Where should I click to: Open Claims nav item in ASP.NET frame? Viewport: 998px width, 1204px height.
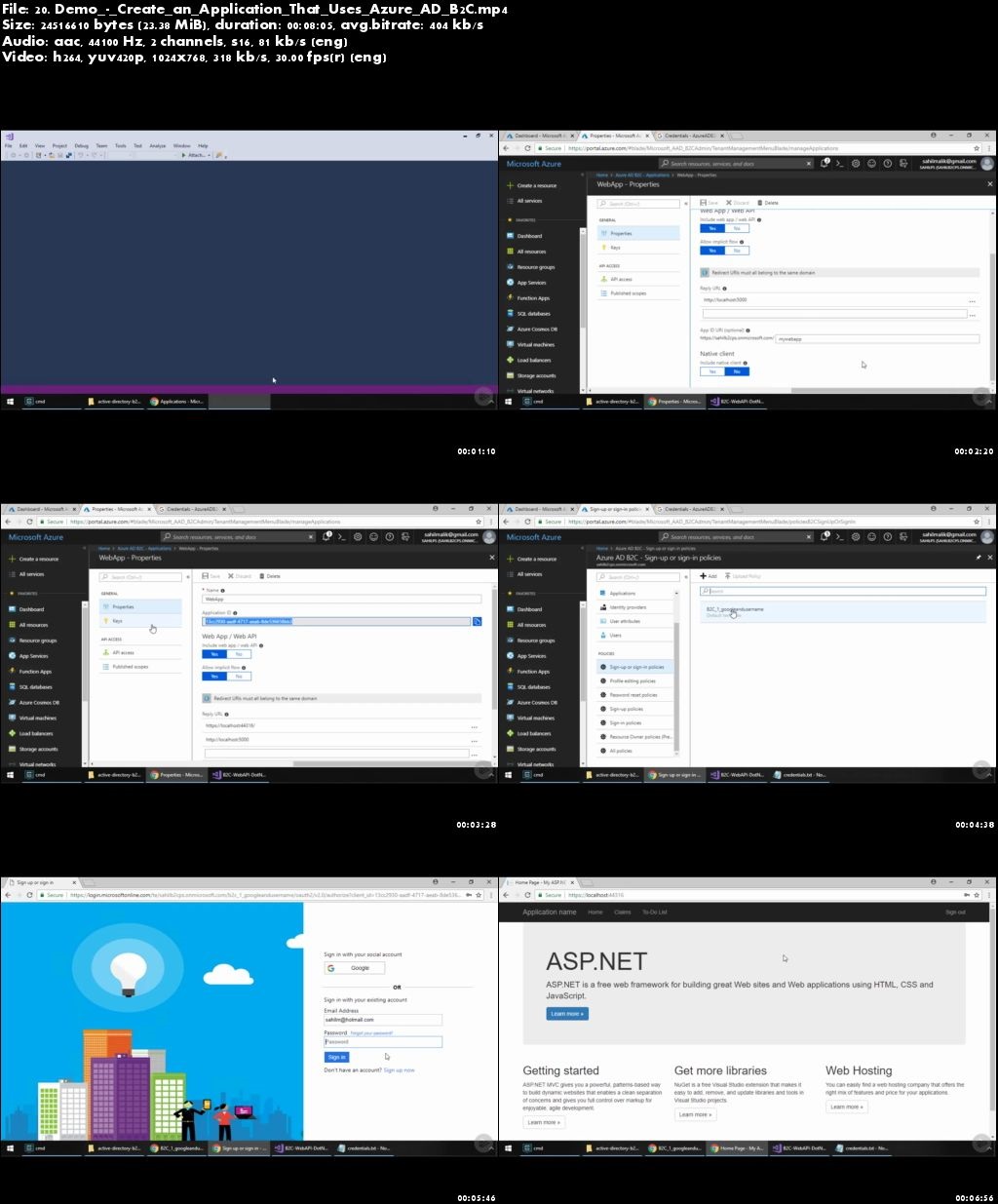tap(622, 912)
